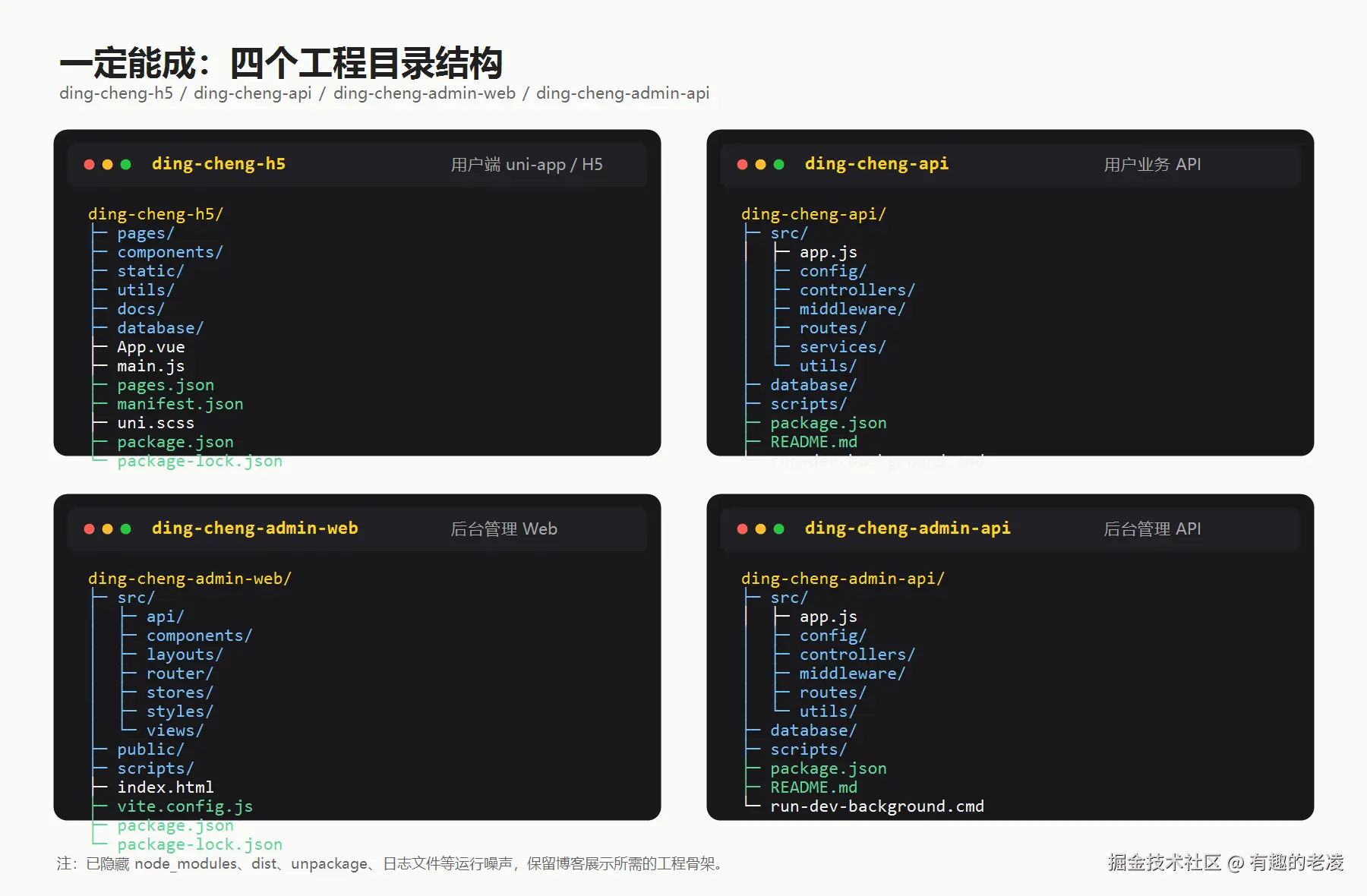
Task: Click the green dot in ding-cheng-h5 header
Action: pyautogui.click(x=126, y=165)
